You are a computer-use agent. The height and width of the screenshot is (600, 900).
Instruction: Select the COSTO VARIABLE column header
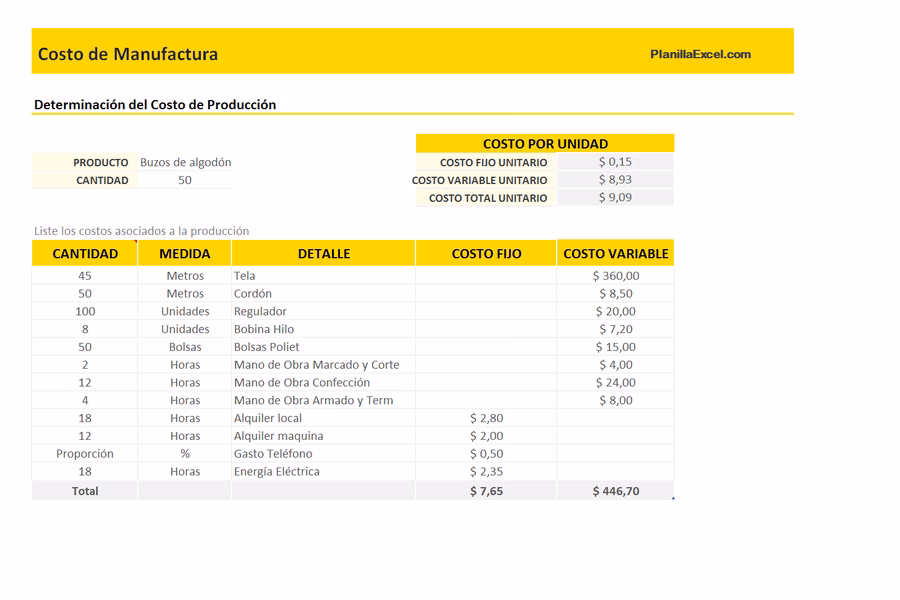pos(615,253)
